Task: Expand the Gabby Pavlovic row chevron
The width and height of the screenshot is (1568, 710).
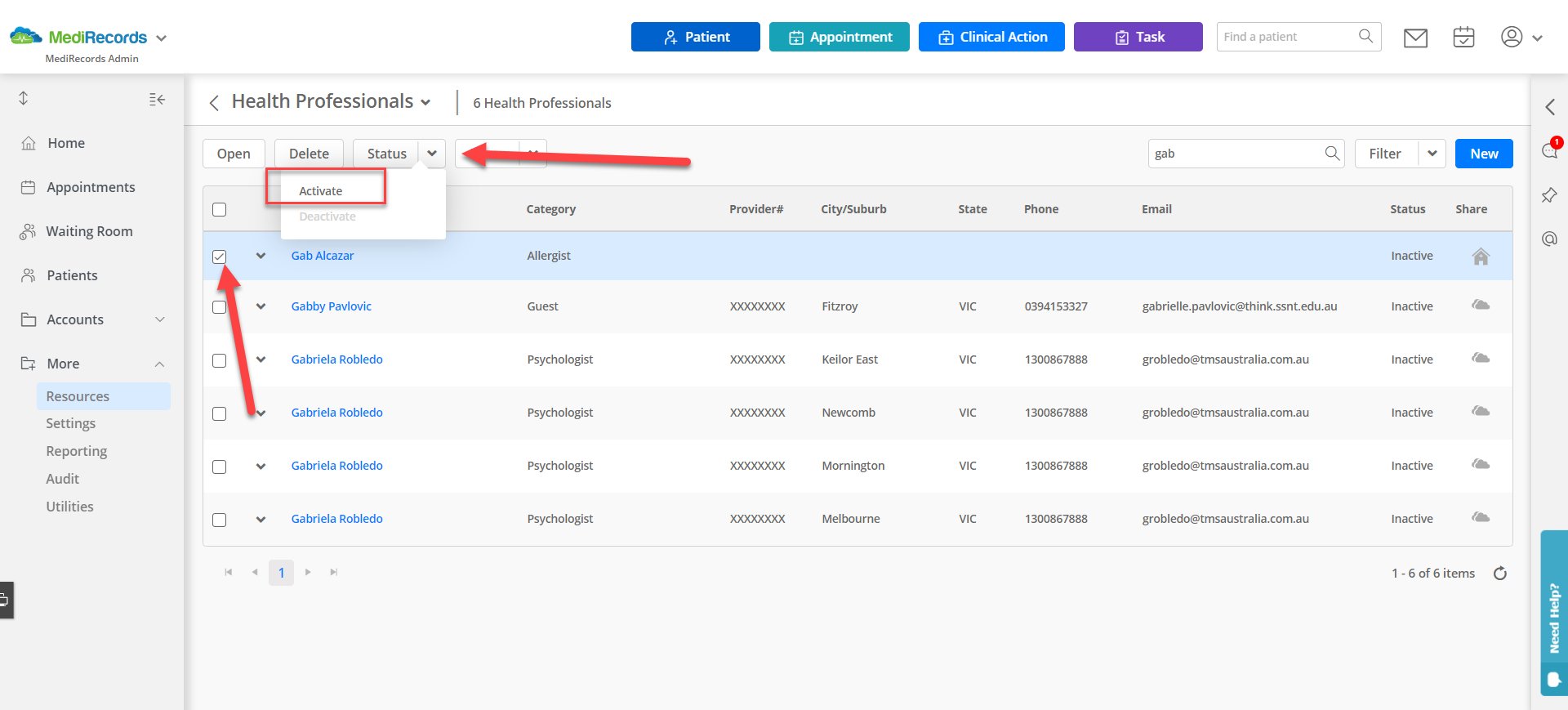Action: coord(261,306)
